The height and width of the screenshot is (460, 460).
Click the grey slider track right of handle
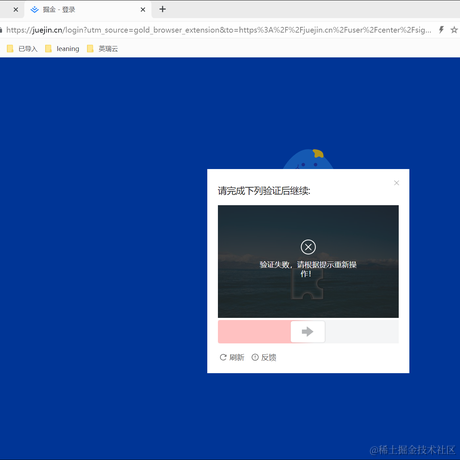point(362,332)
